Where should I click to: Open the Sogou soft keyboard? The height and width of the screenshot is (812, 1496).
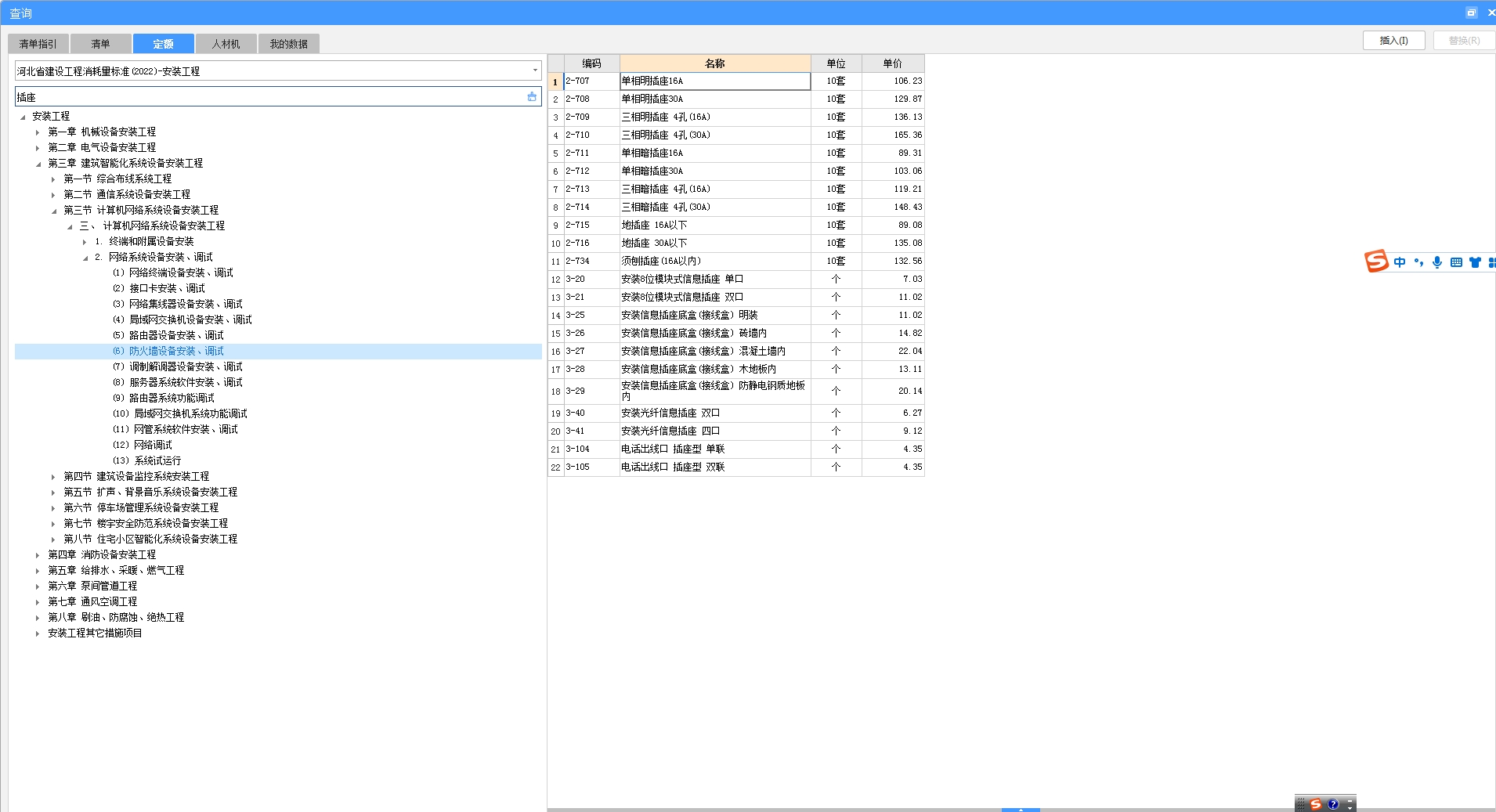pyautogui.click(x=1456, y=262)
